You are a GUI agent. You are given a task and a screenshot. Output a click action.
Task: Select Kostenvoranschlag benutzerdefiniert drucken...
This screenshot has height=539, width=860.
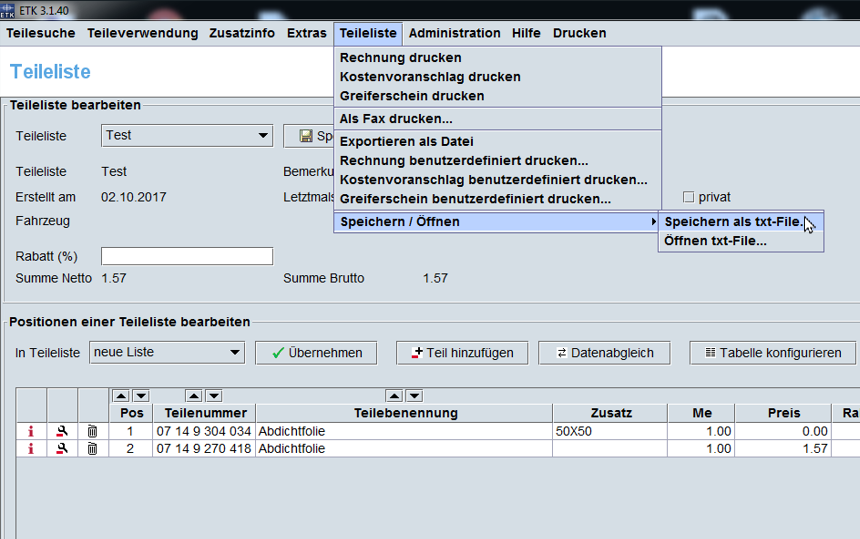(x=497, y=180)
